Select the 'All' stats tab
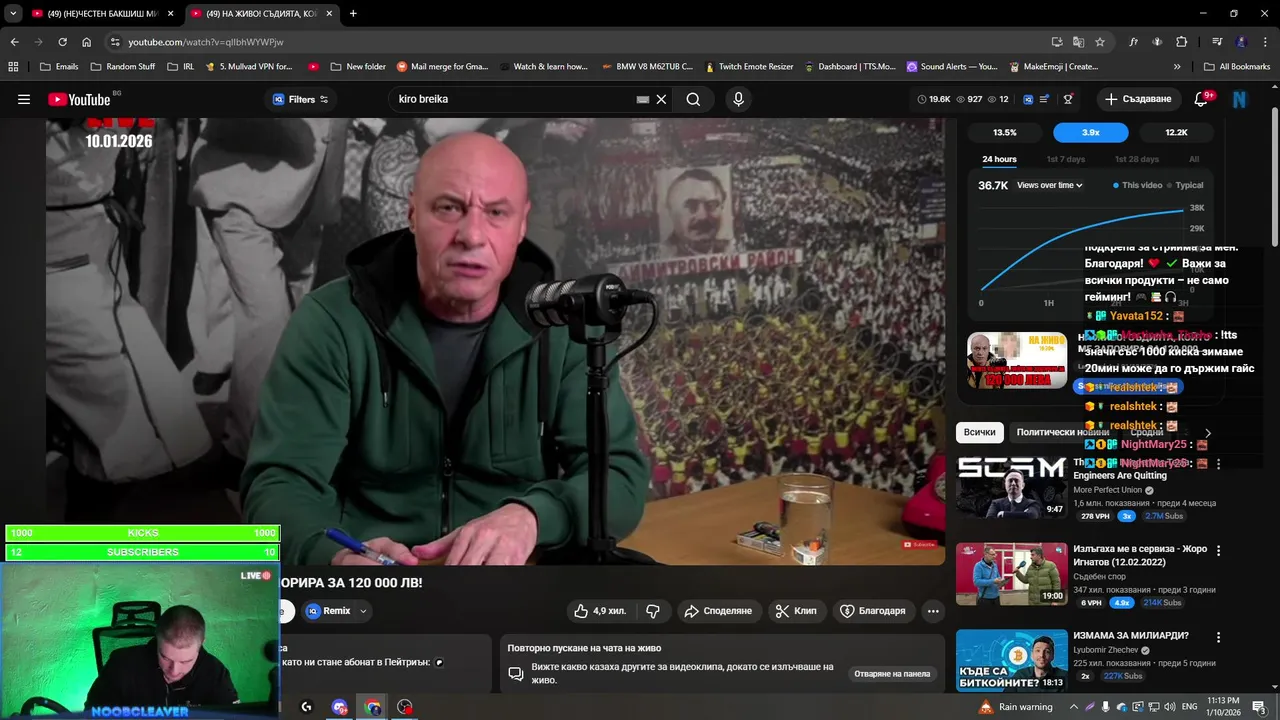 (1194, 159)
